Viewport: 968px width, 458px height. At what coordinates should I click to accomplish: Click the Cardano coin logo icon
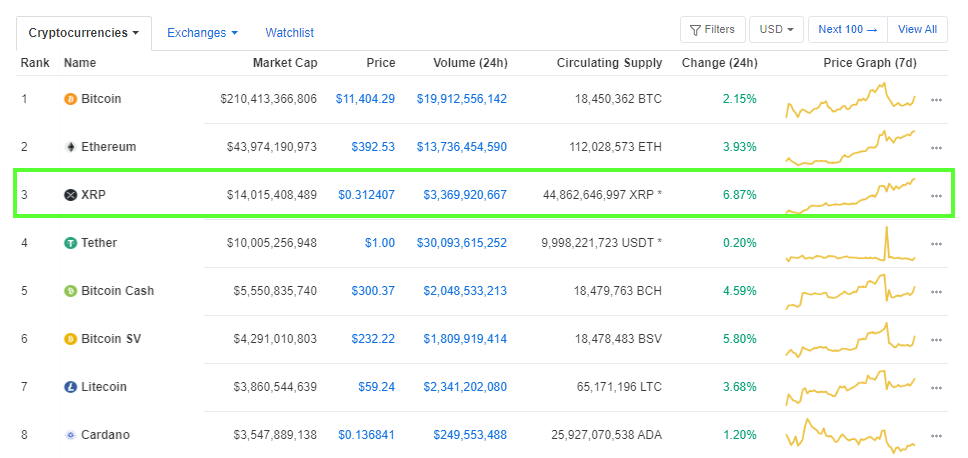click(70, 435)
